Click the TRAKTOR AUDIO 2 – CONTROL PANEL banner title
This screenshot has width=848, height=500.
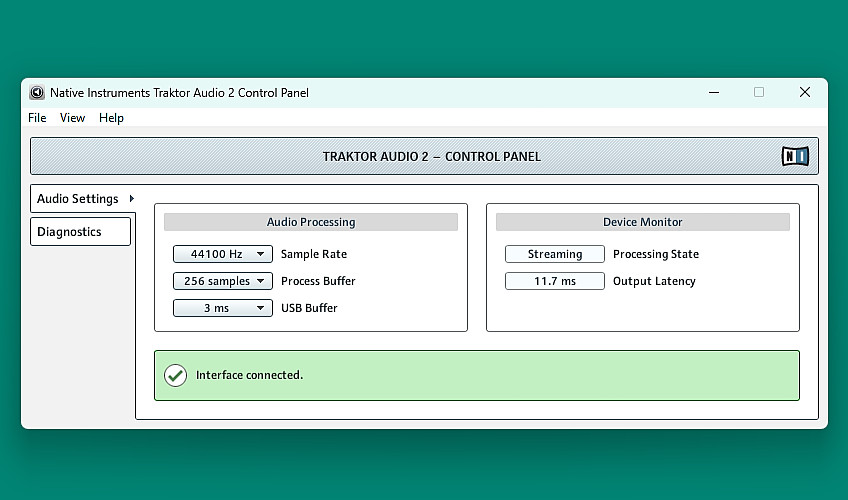pos(432,157)
